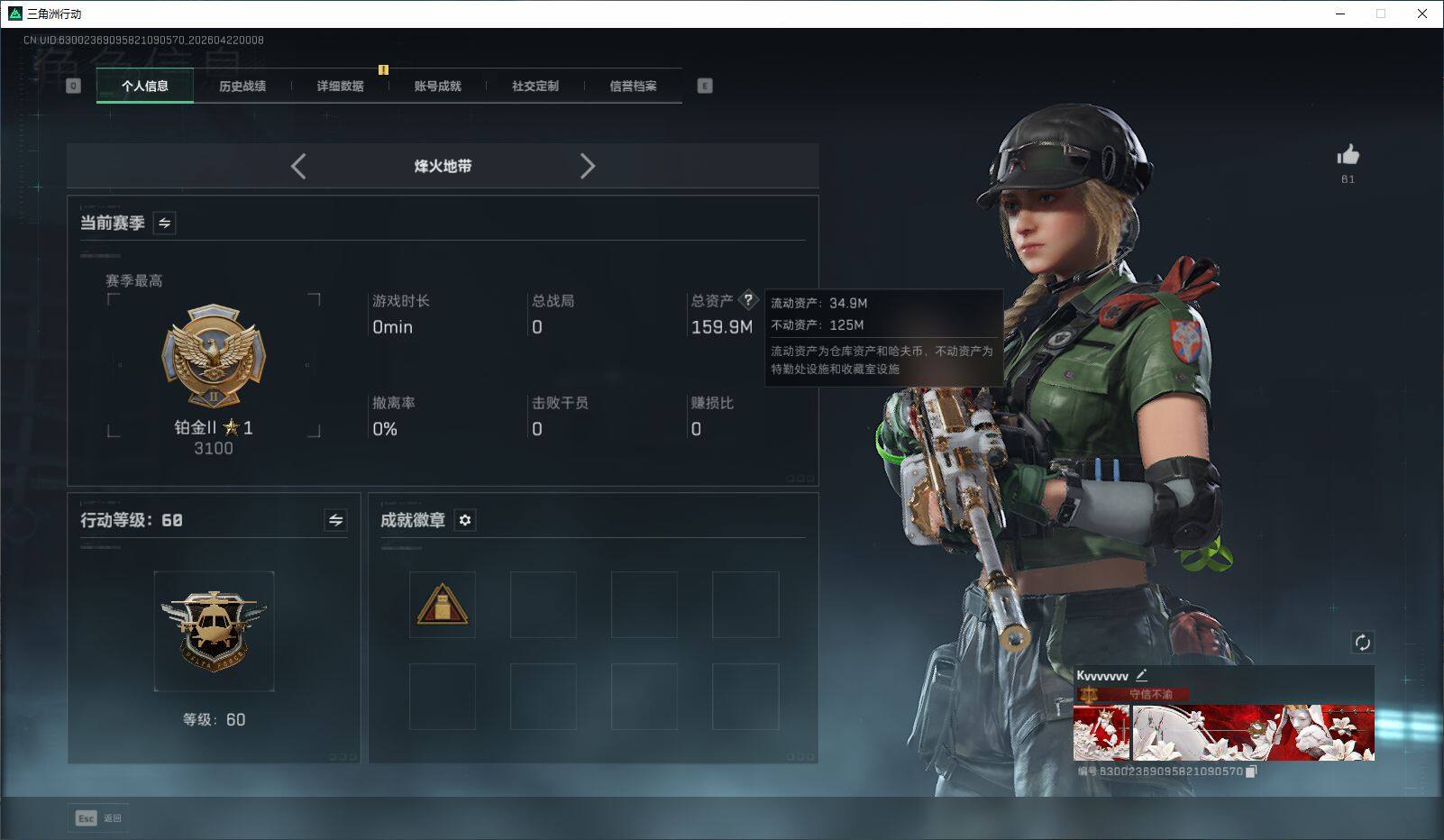This screenshot has height=840, width=1444.
Task: Open the 账号成就 tab
Action: 436,86
